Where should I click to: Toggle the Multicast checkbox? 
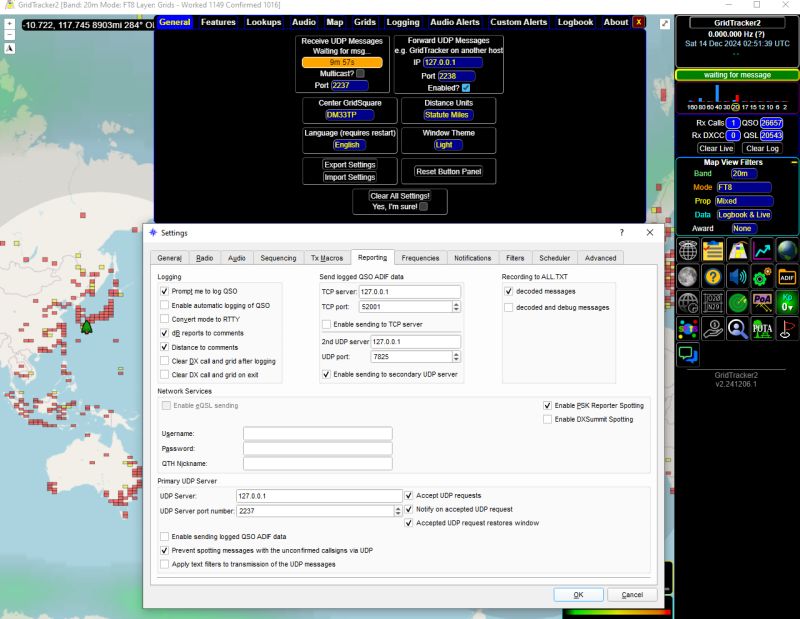[360, 73]
